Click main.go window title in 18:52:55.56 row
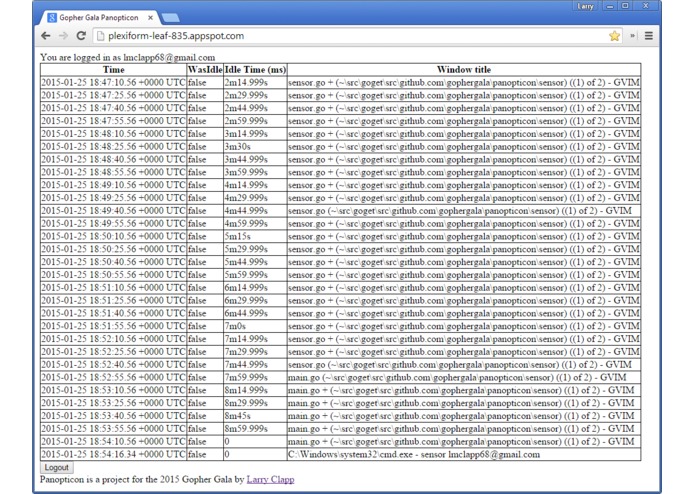The height and width of the screenshot is (494, 695). coord(464,378)
